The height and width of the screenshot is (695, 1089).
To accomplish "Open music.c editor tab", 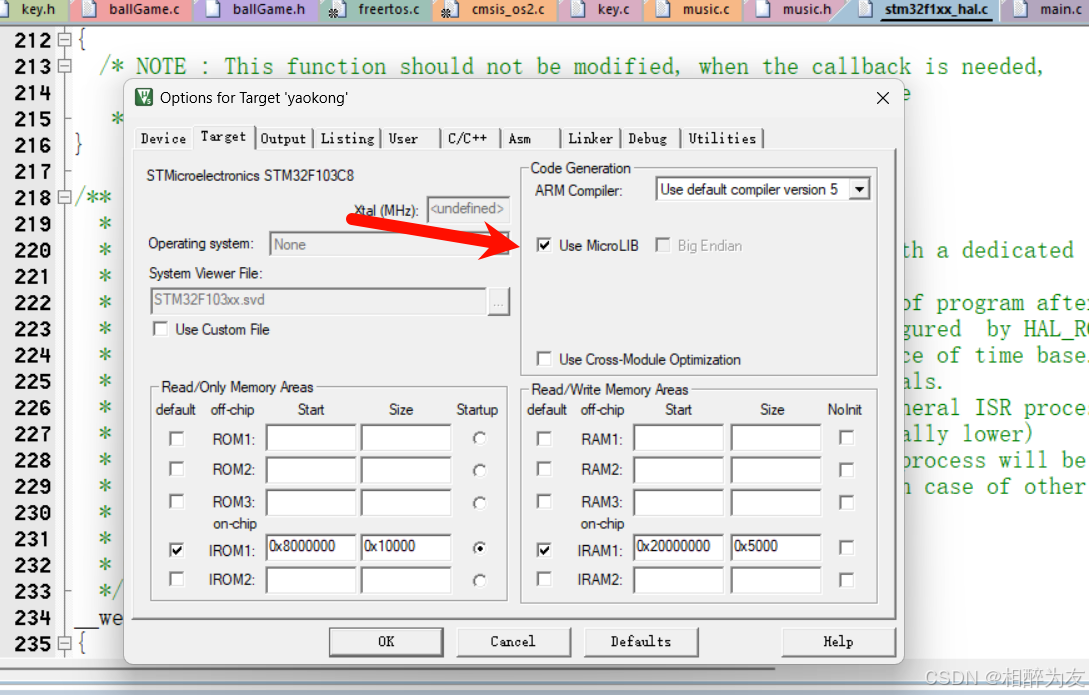I will (694, 10).
